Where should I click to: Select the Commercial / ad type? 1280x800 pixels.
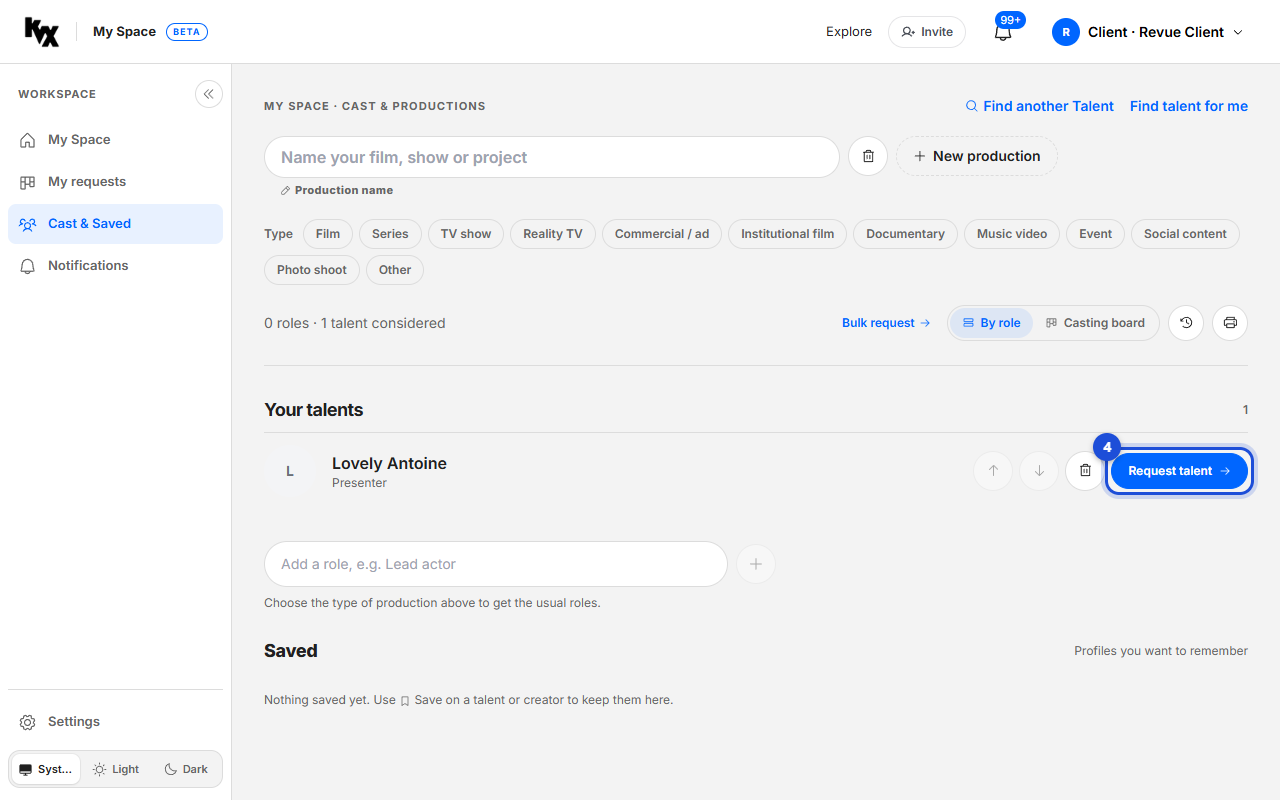tap(662, 234)
